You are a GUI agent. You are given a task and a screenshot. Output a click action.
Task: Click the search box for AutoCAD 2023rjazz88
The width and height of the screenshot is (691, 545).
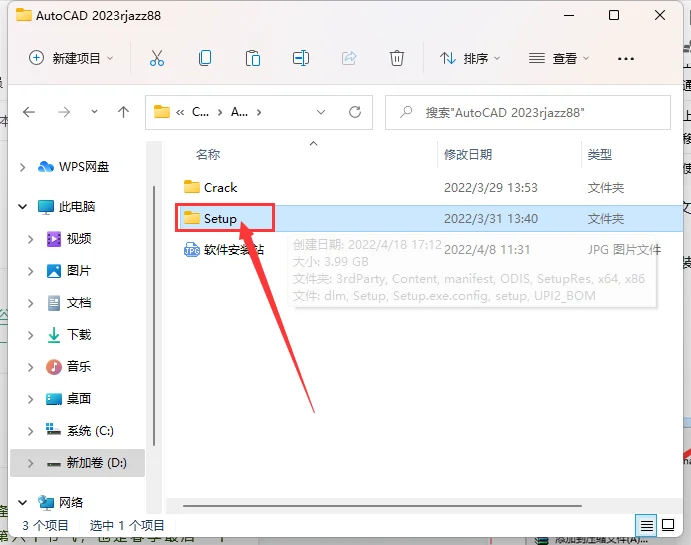pos(528,113)
